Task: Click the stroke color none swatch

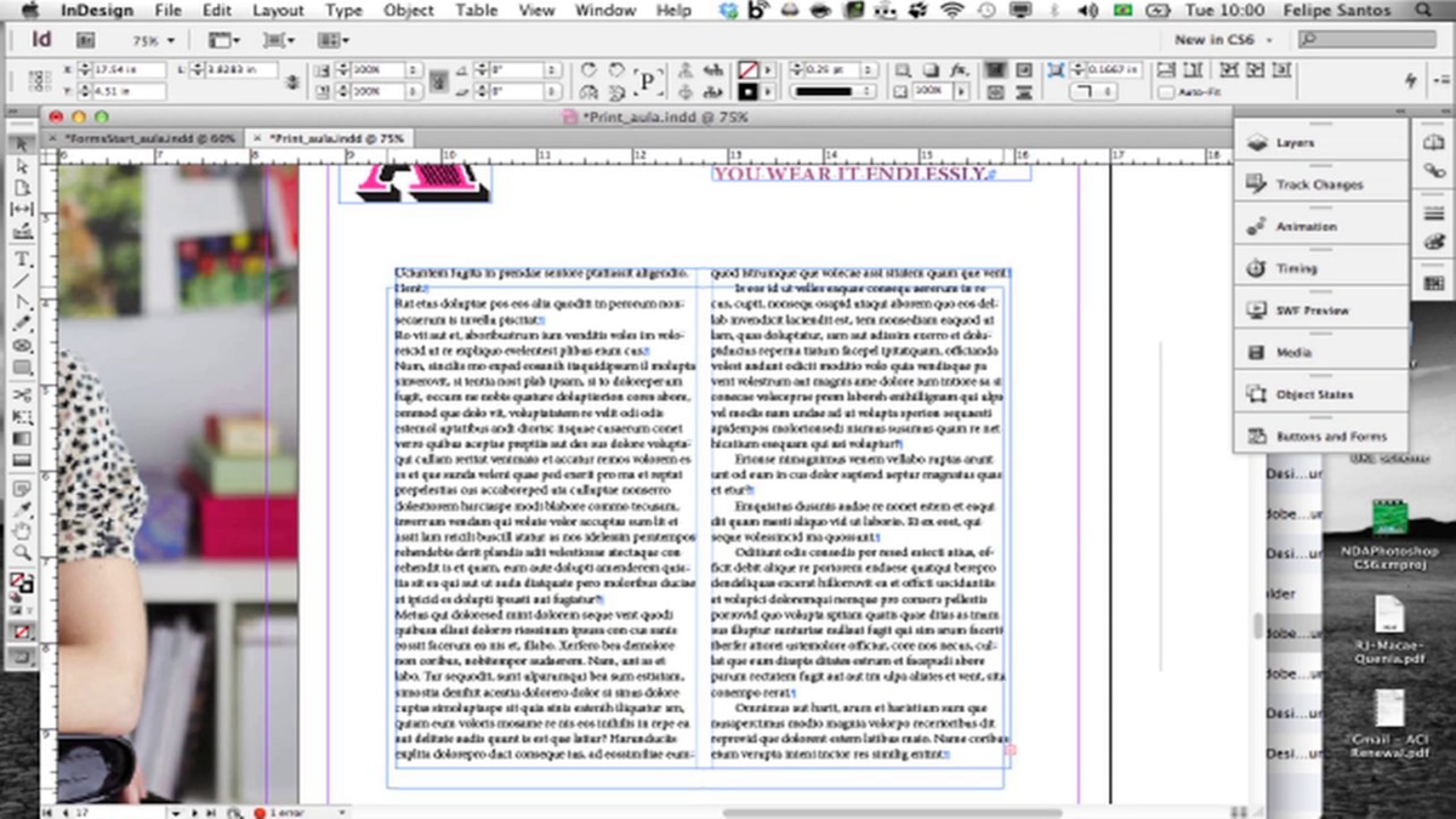Action: [747, 70]
